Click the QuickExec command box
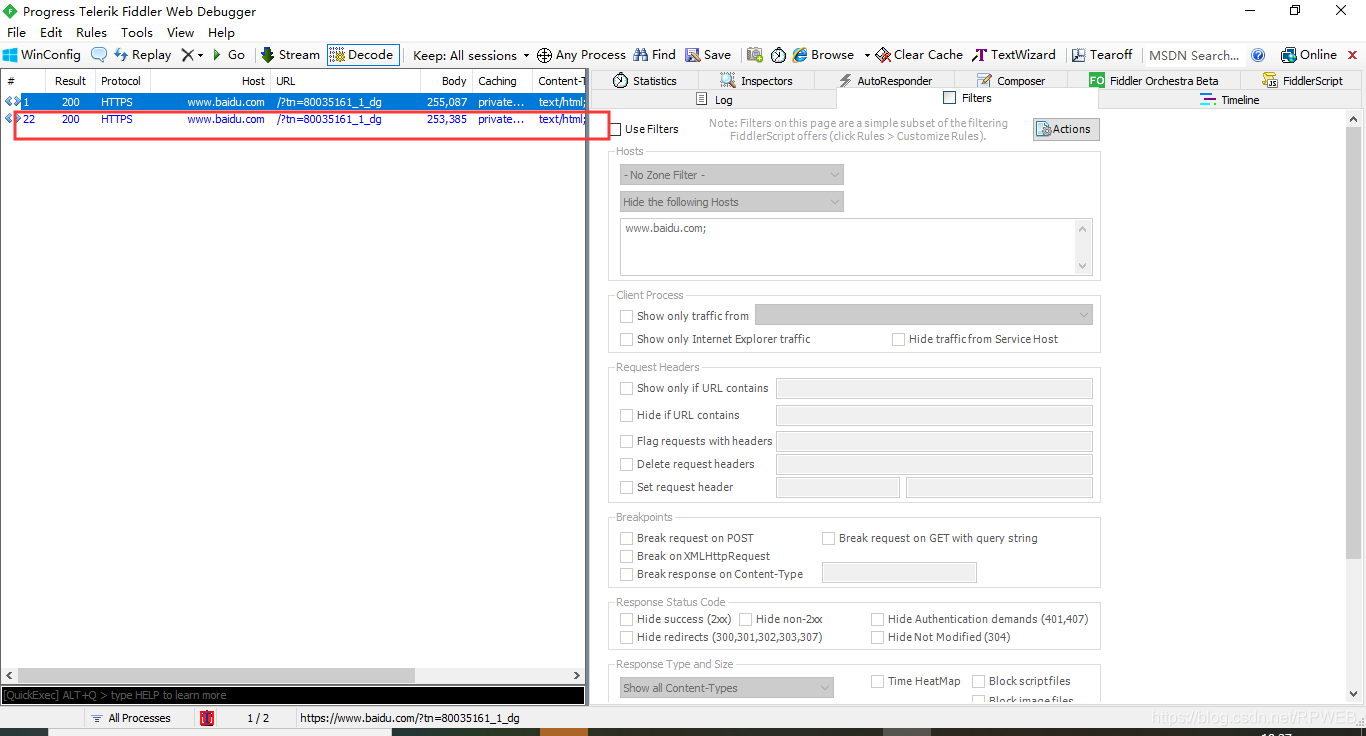The image size is (1366, 736). point(293,695)
